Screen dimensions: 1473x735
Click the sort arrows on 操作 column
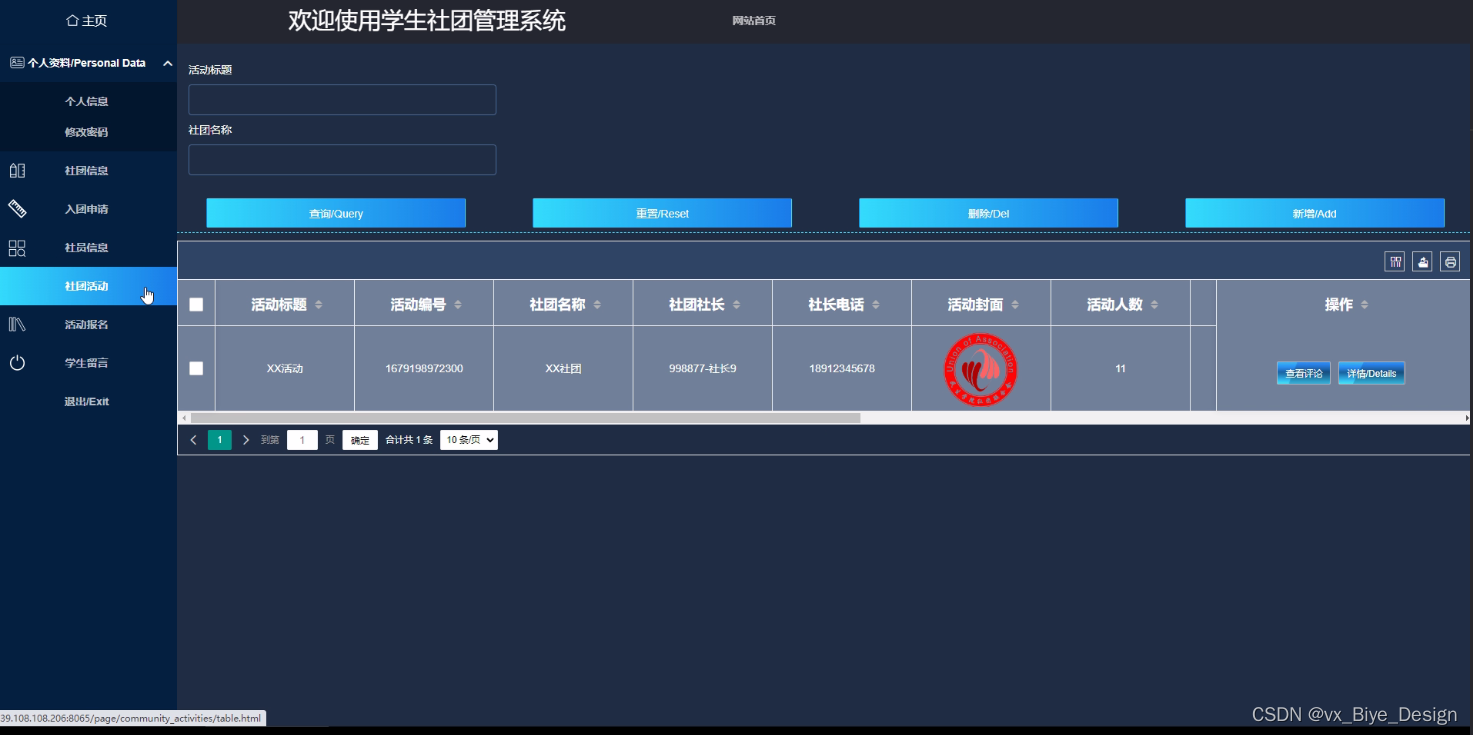point(1364,305)
